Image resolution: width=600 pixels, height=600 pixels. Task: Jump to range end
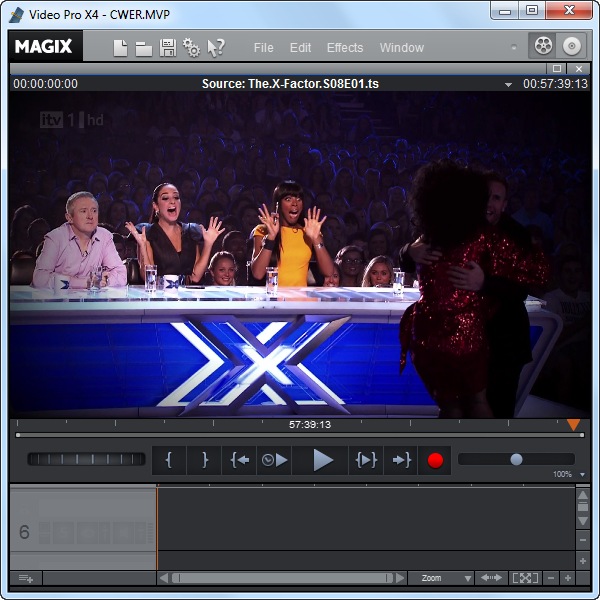(x=401, y=460)
